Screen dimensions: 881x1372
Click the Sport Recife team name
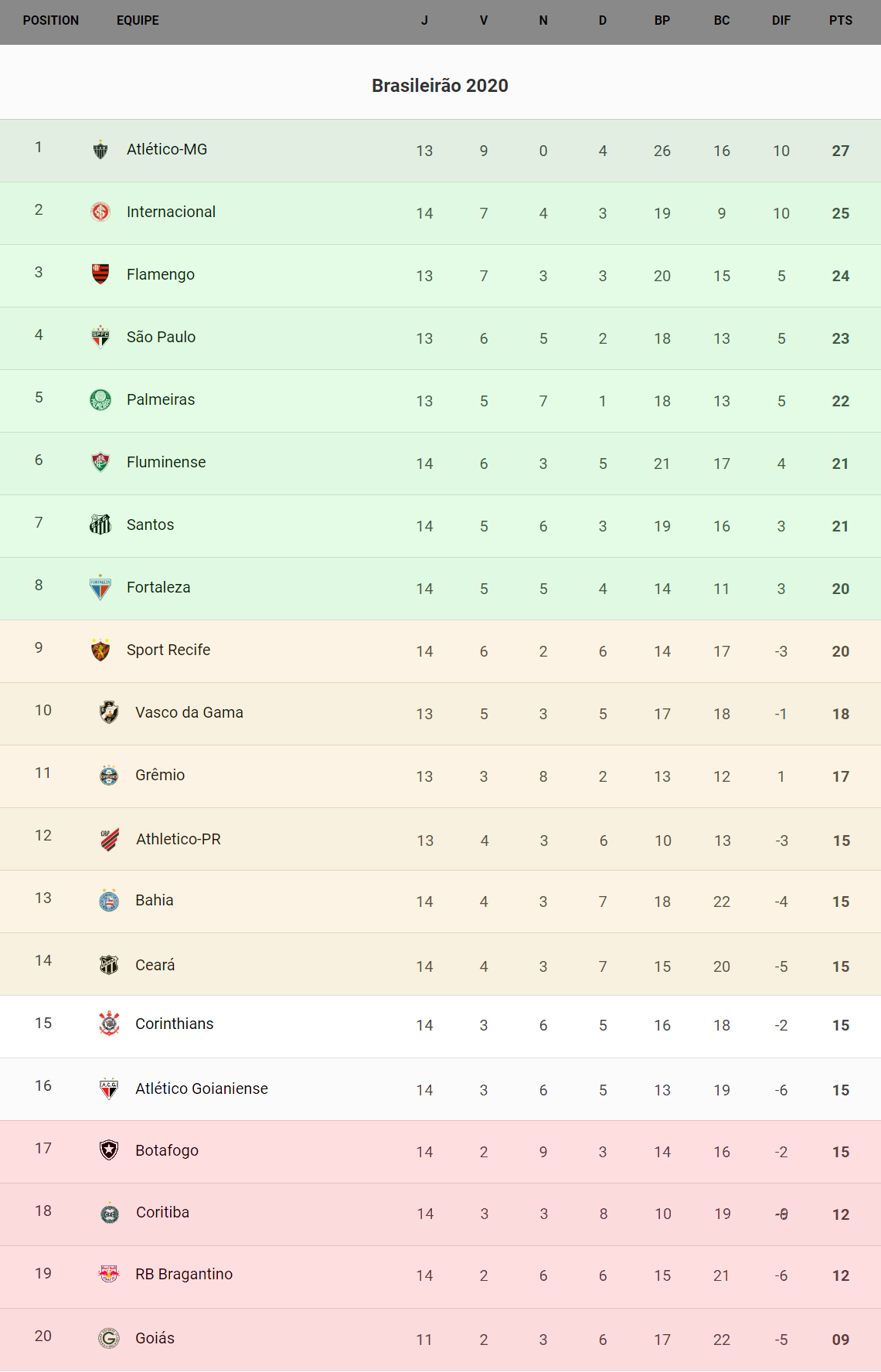coord(168,650)
